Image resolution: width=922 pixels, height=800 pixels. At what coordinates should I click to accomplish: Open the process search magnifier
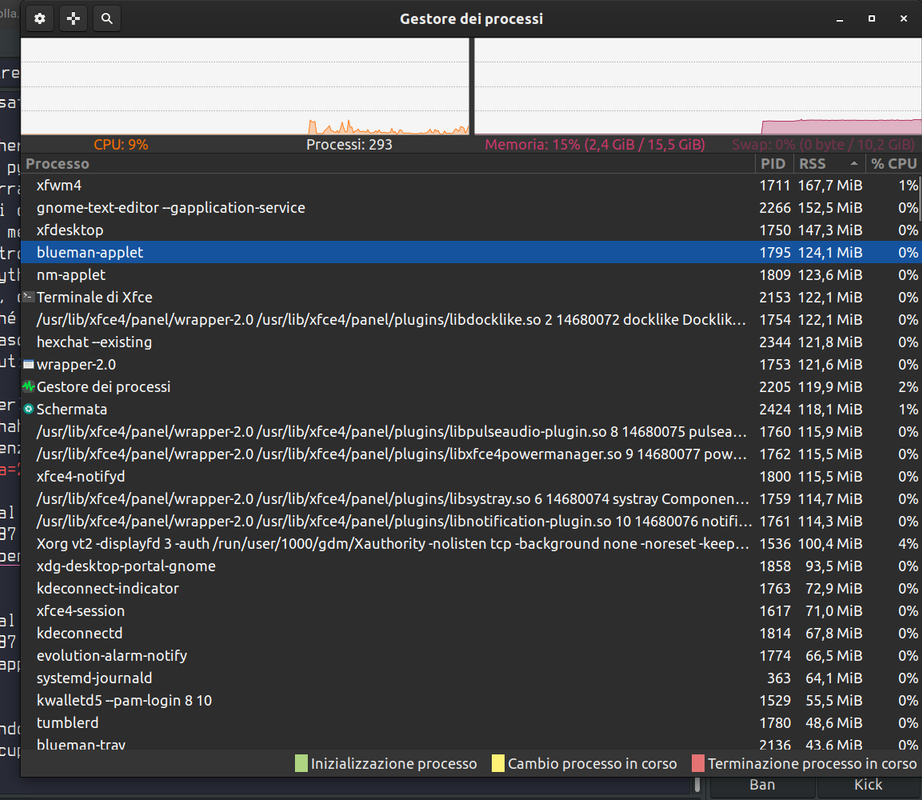tap(107, 19)
